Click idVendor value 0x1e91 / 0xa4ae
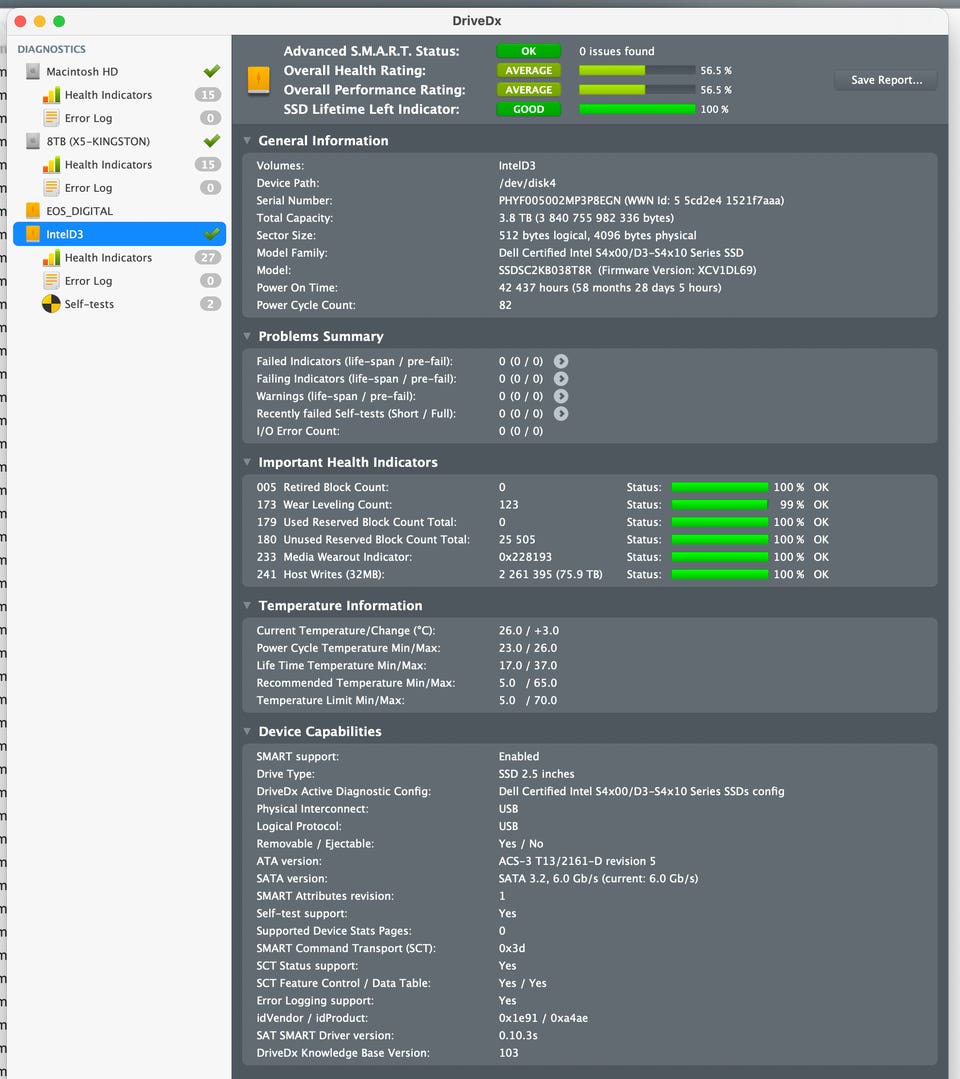Image resolution: width=960 pixels, height=1079 pixels. 544,1018
